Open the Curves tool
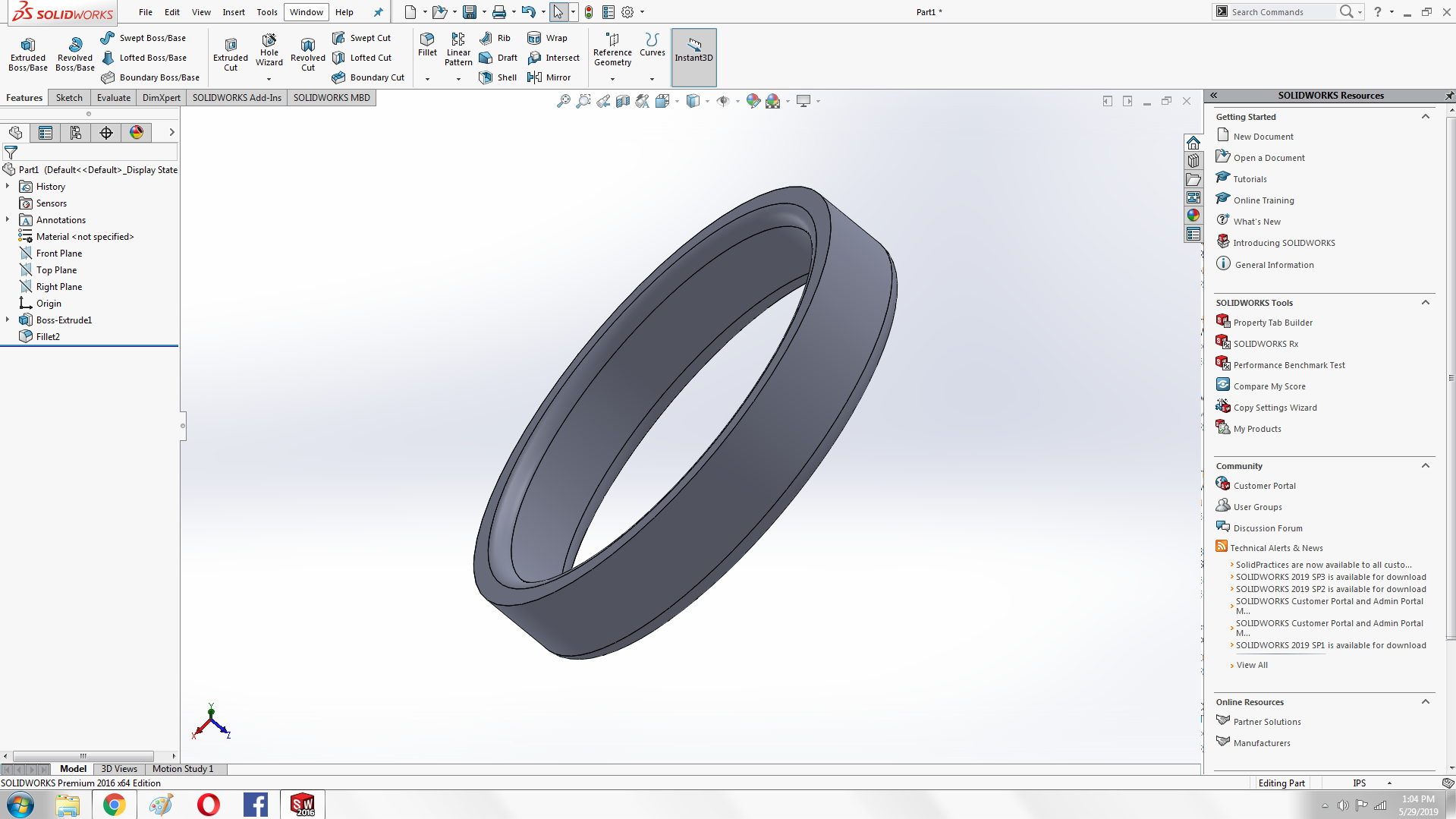The height and width of the screenshot is (819, 1456). 653,45
